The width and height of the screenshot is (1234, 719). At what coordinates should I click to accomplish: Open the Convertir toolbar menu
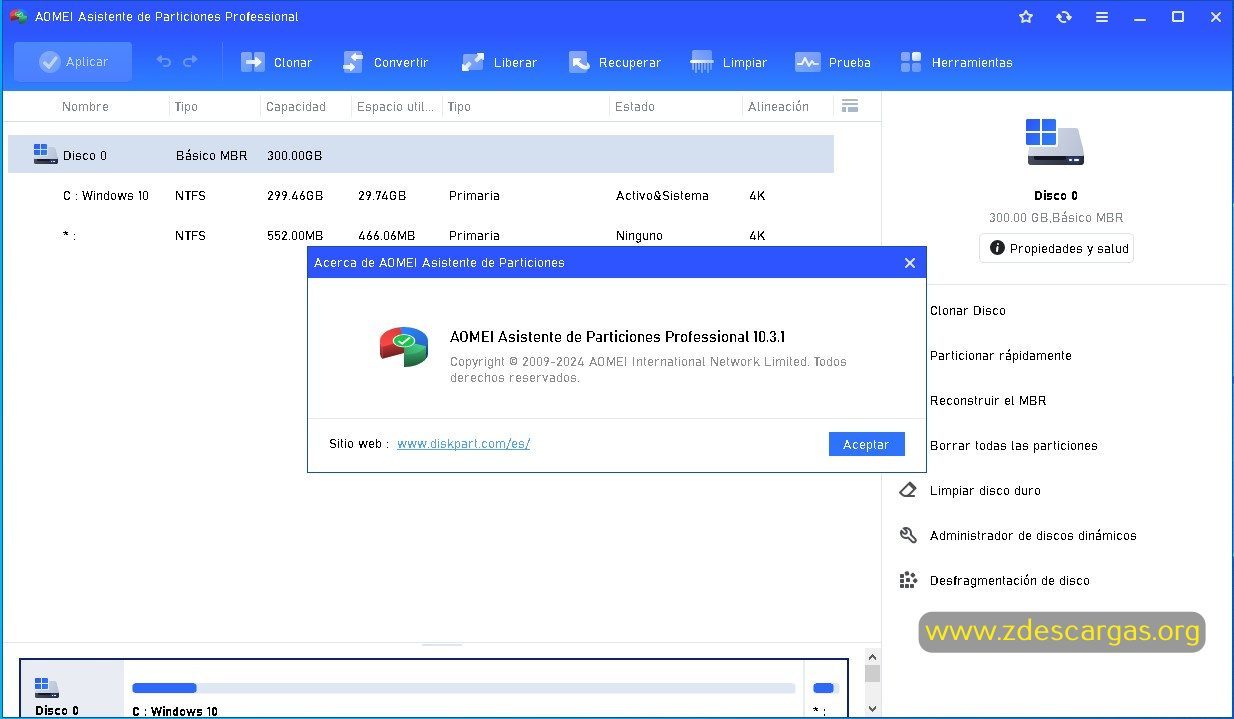[385, 62]
